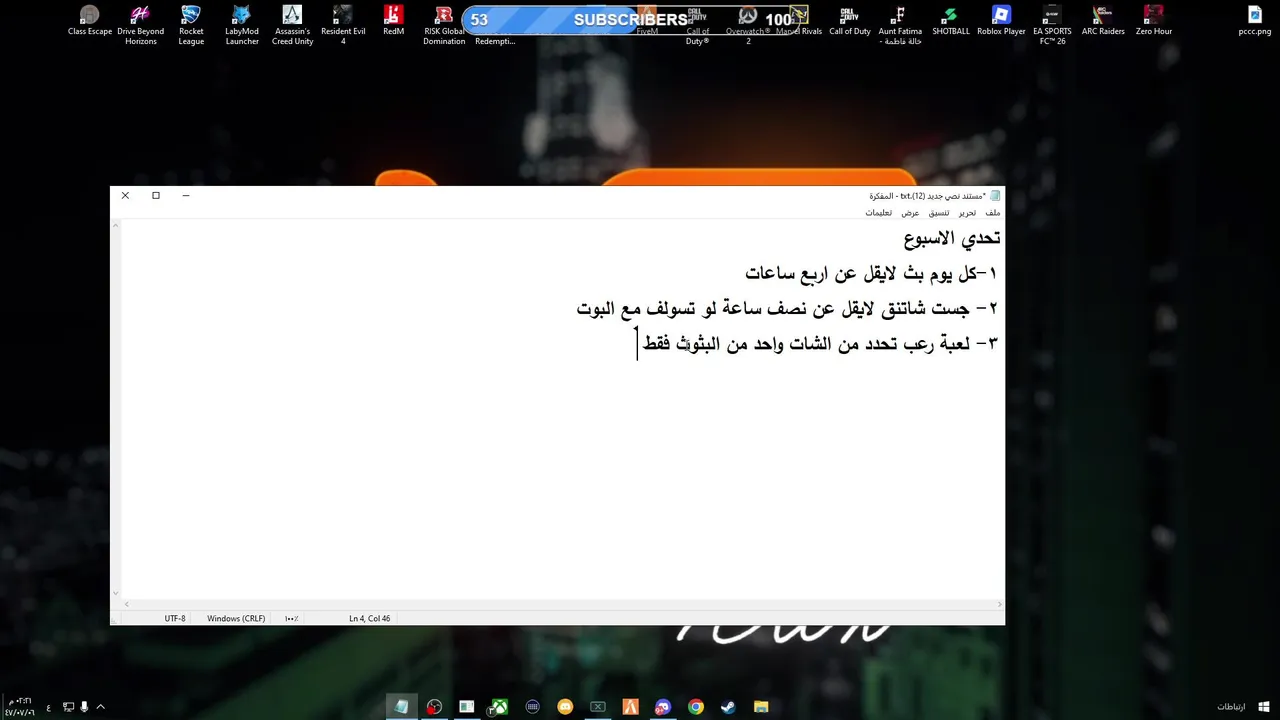Select the pccc.png file on the desktop
Screen dimensions: 1280x720
point(1255,21)
